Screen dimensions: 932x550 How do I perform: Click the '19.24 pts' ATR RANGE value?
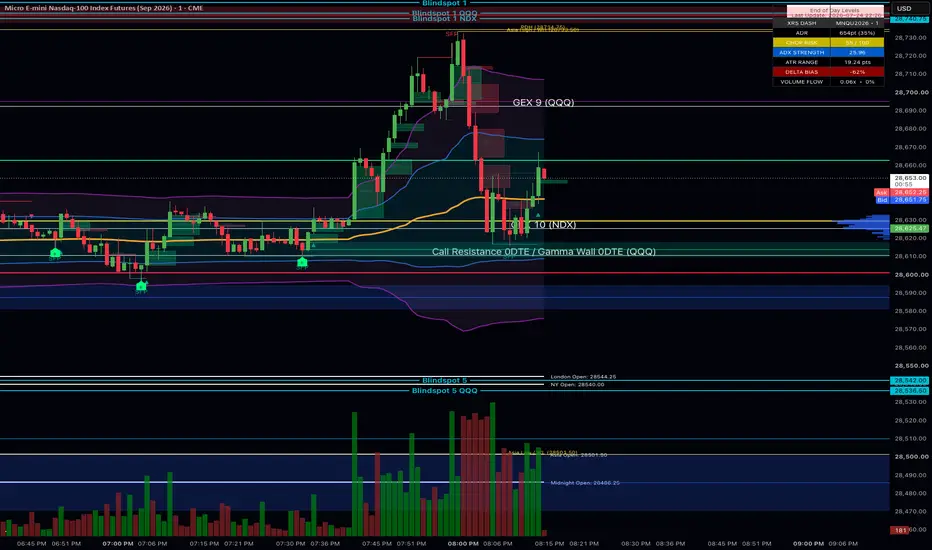click(x=857, y=62)
